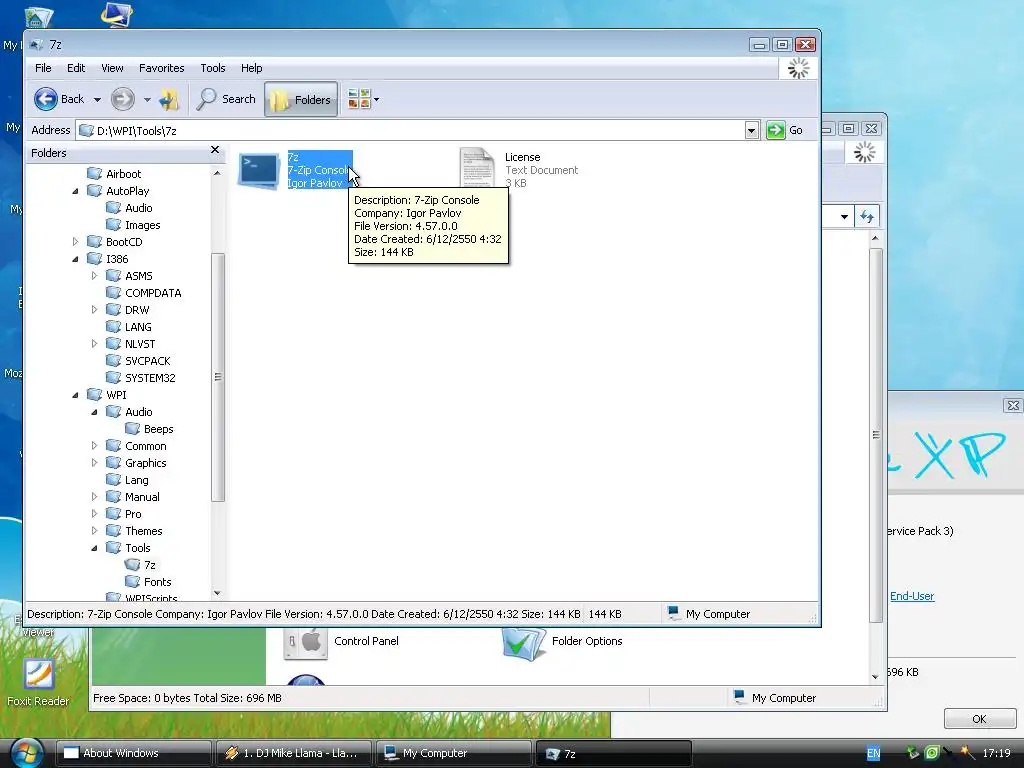The height and width of the screenshot is (768, 1024).
Task: Open the Forward history dropdown arrow
Action: (147, 100)
